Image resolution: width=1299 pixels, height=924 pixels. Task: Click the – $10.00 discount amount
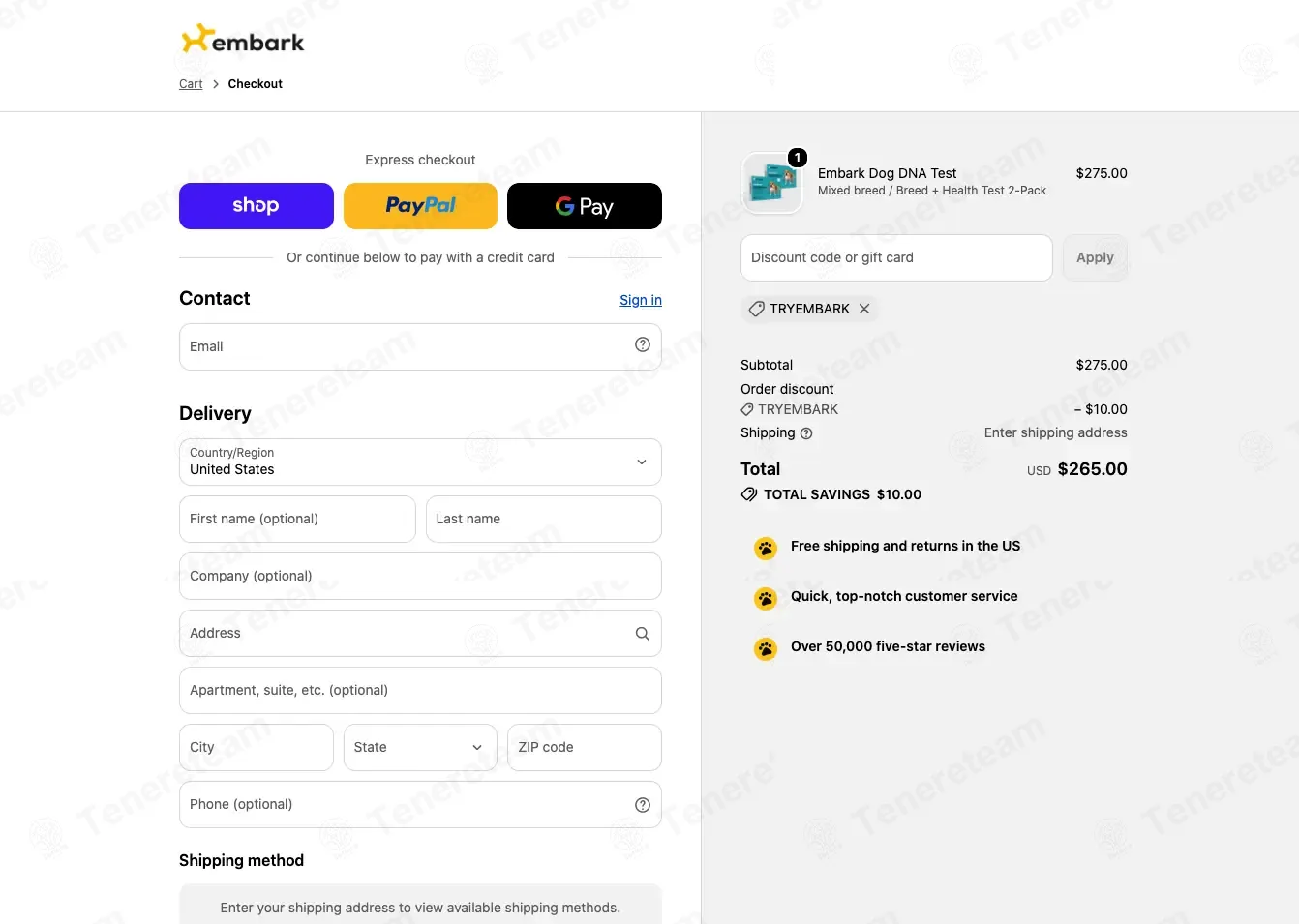(x=1101, y=409)
